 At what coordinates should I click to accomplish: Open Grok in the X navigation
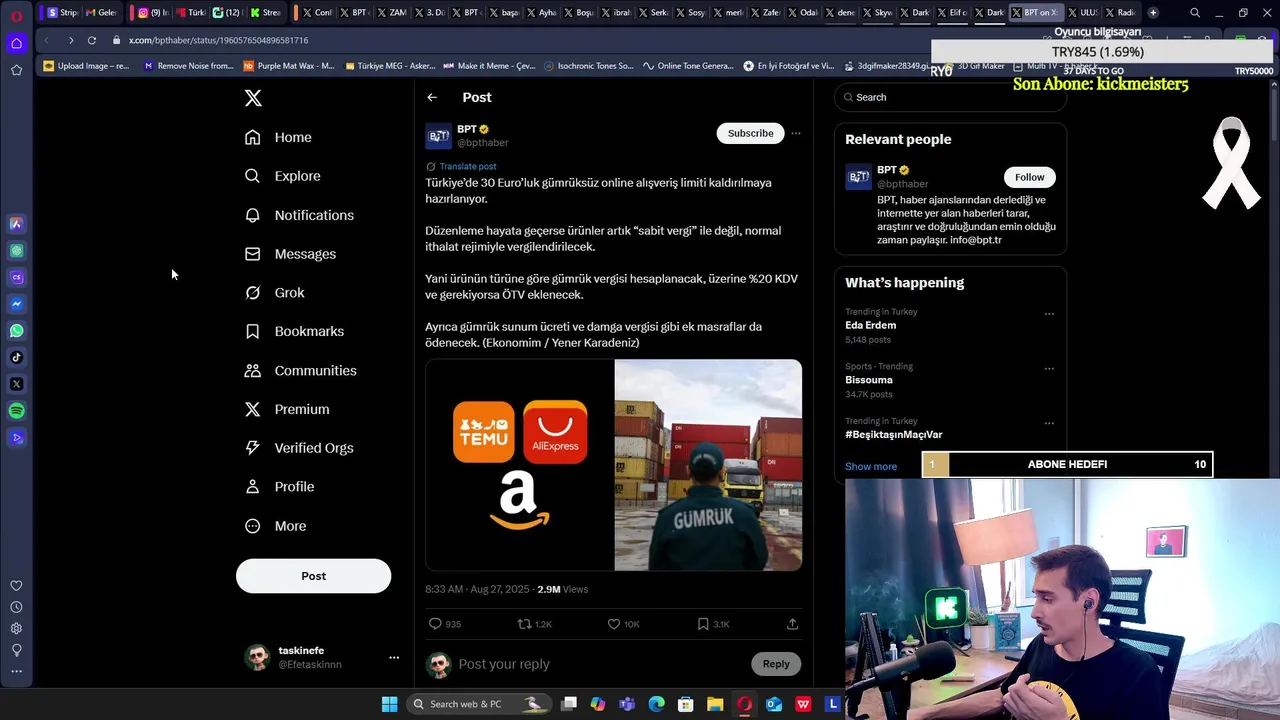click(275, 293)
